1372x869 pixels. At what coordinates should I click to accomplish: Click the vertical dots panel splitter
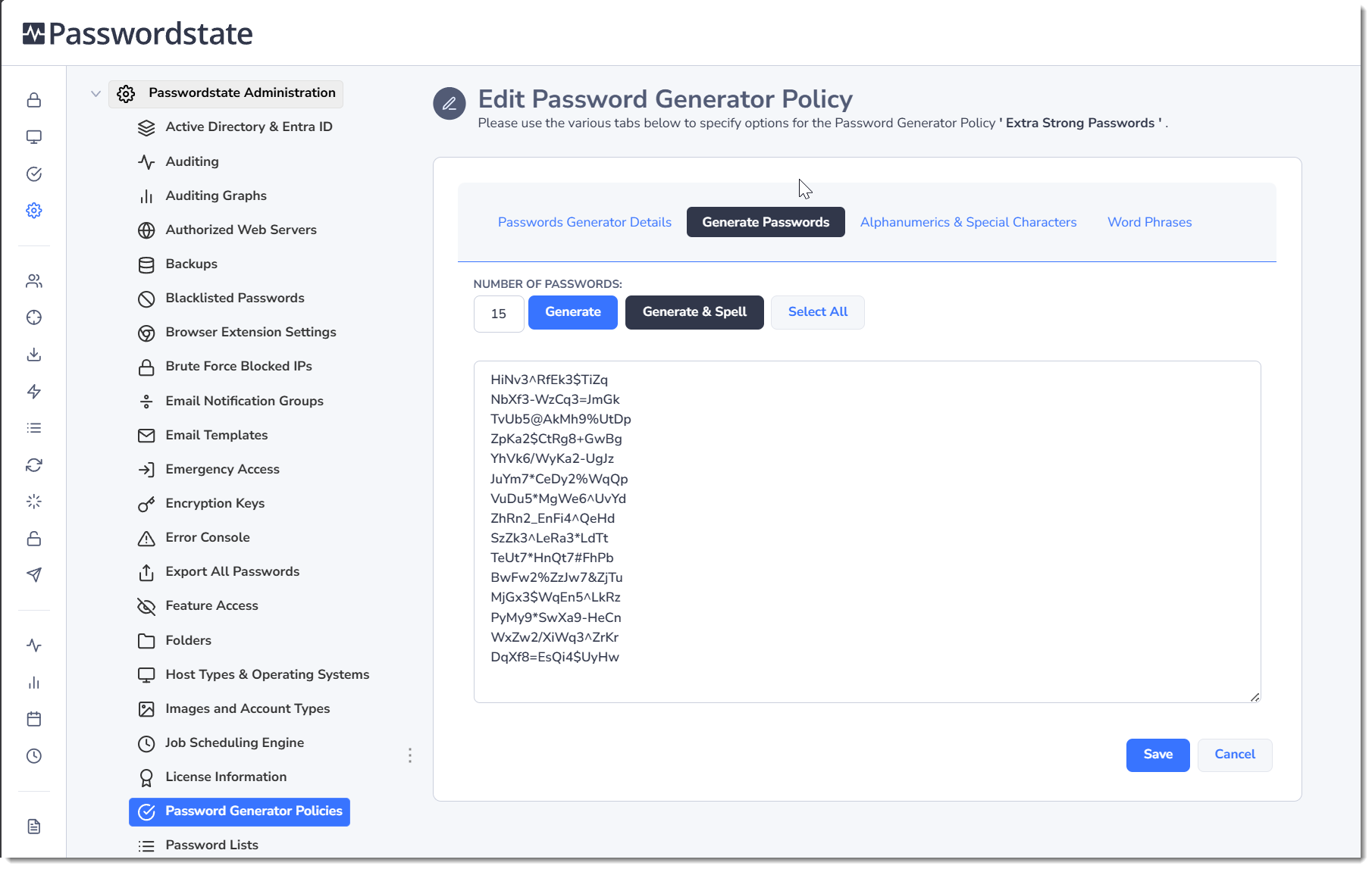pyautogui.click(x=410, y=755)
